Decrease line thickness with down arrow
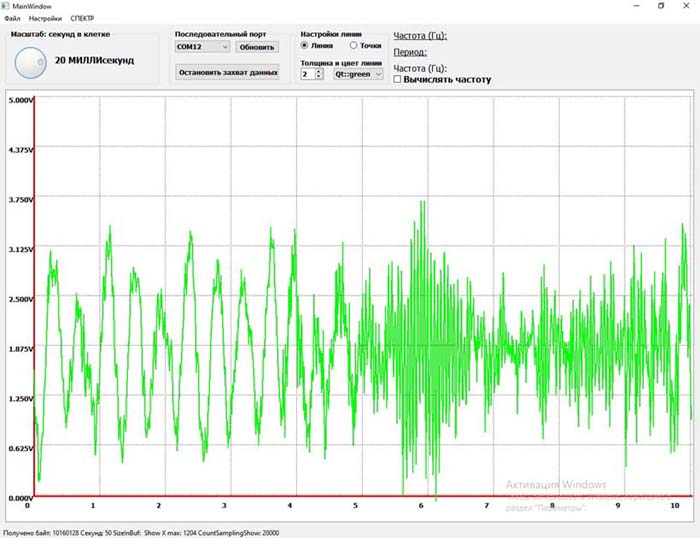 tap(319, 77)
